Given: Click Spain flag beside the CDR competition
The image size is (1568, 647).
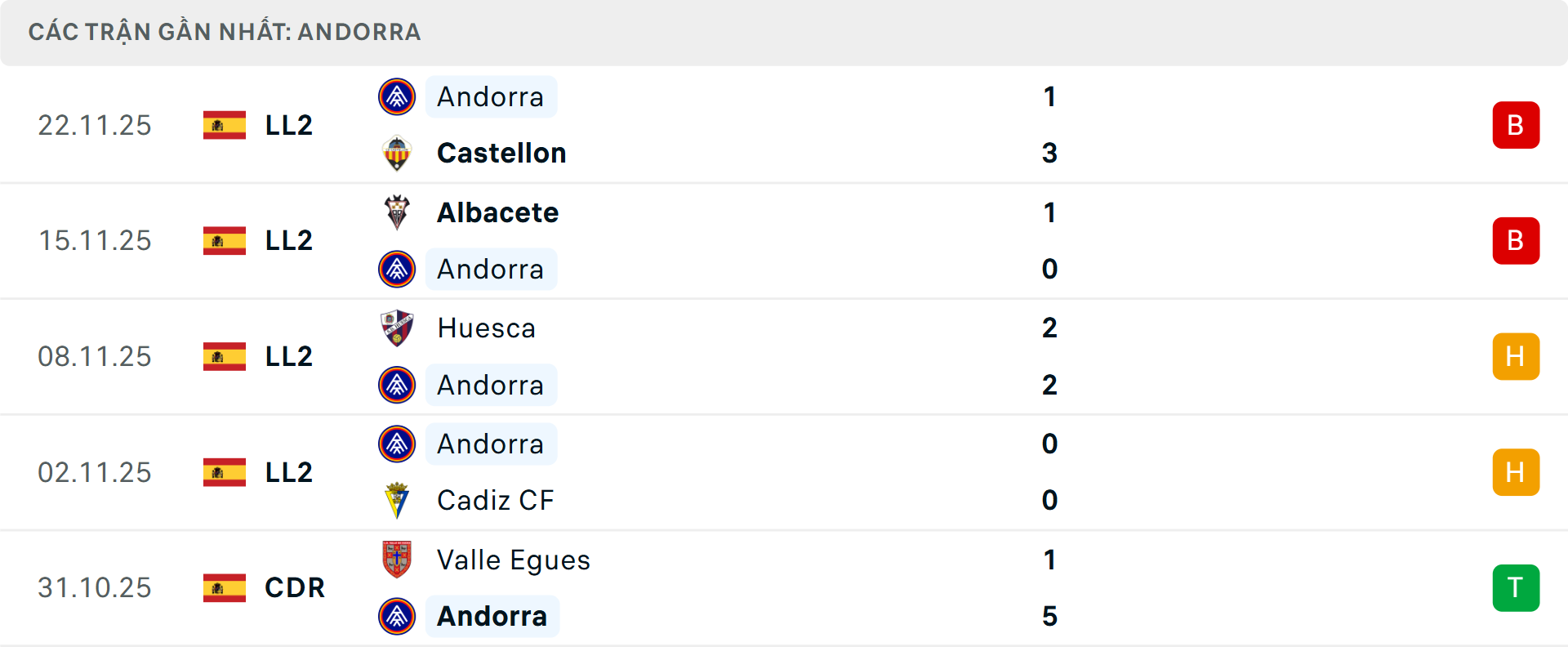Looking at the screenshot, I should (225, 588).
